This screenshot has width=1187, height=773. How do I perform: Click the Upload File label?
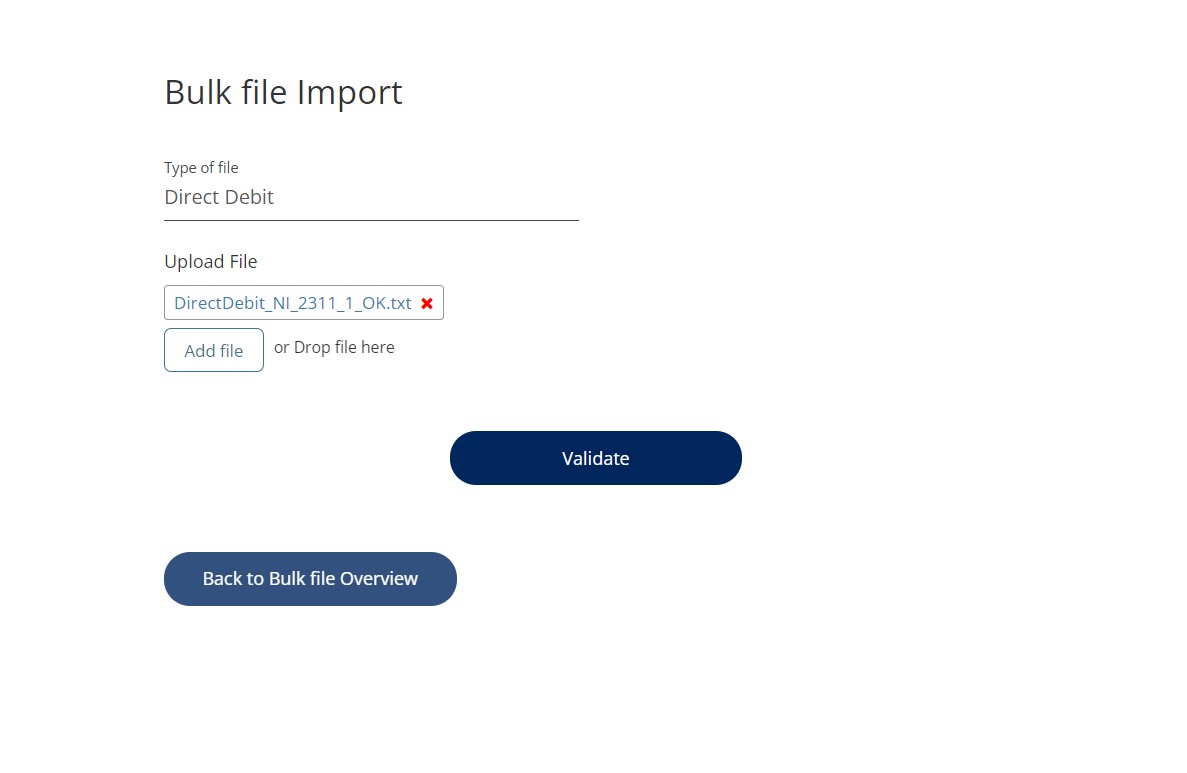point(210,262)
